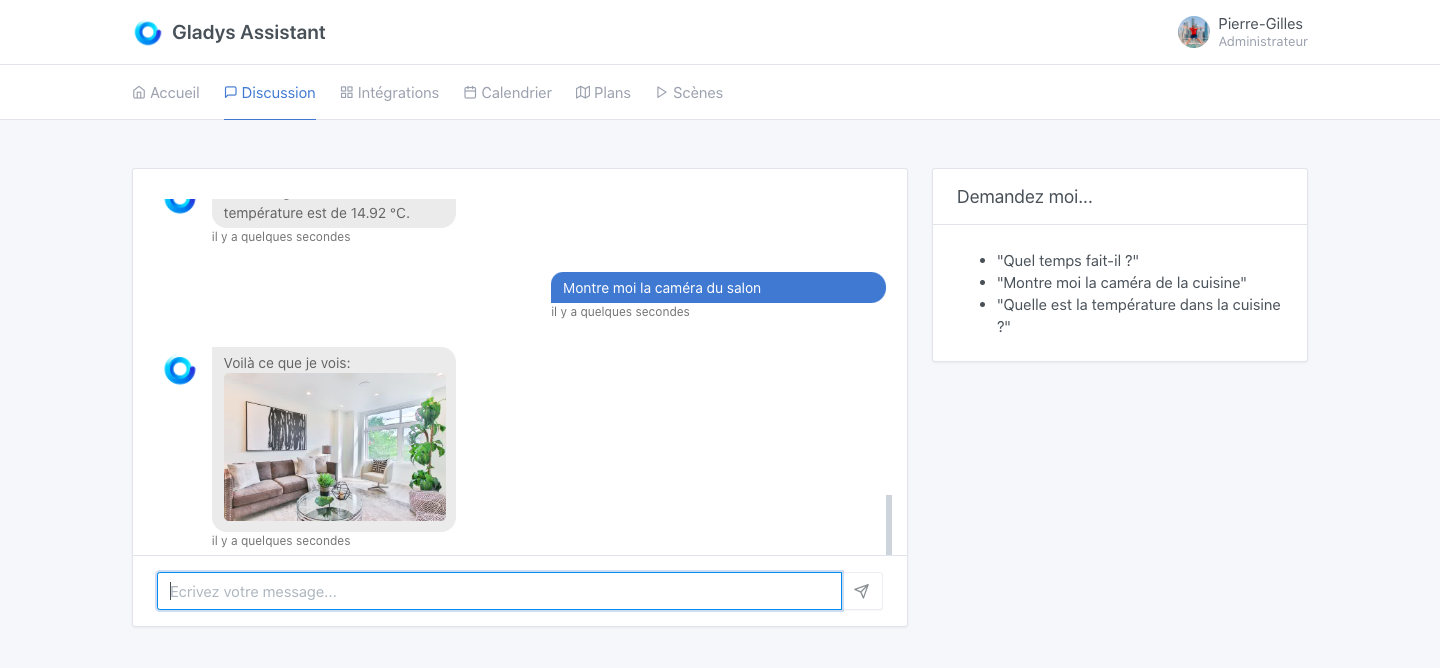The image size is (1440, 668).
Task: Click the map icon next to Plans
Action: coord(583,92)
